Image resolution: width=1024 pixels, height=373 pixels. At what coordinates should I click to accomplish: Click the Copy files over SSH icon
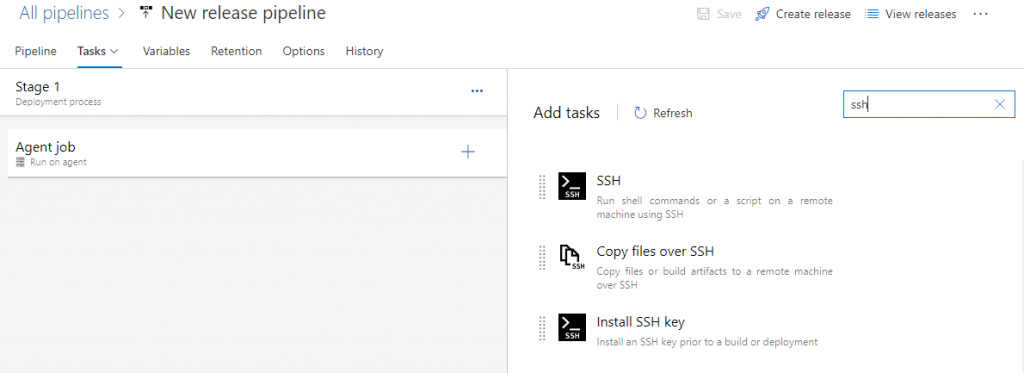(572, 257)
